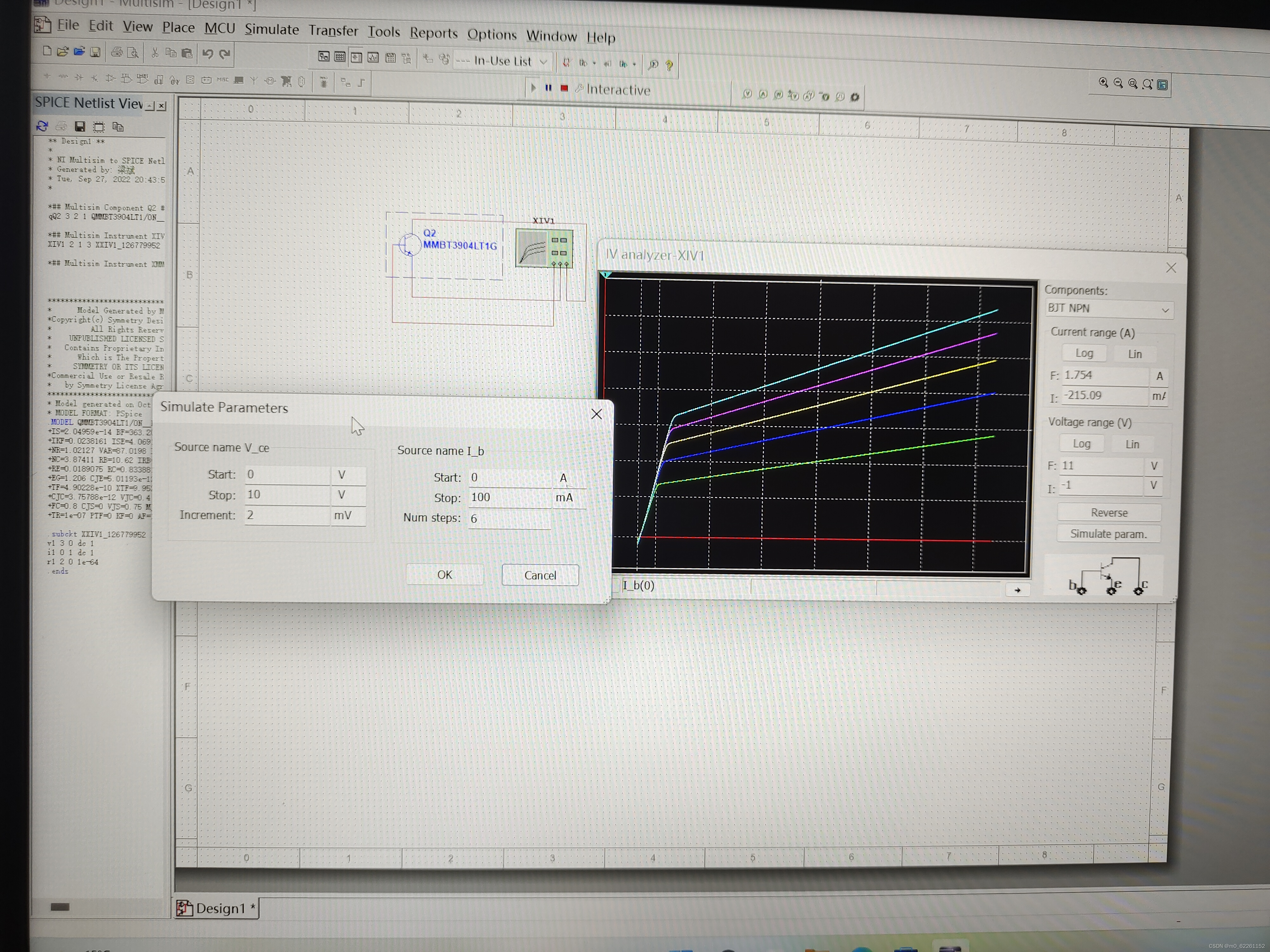Click the green Run simulation arrow
The width and height of the screenshot is (1270, 952).
pos(533,88)
